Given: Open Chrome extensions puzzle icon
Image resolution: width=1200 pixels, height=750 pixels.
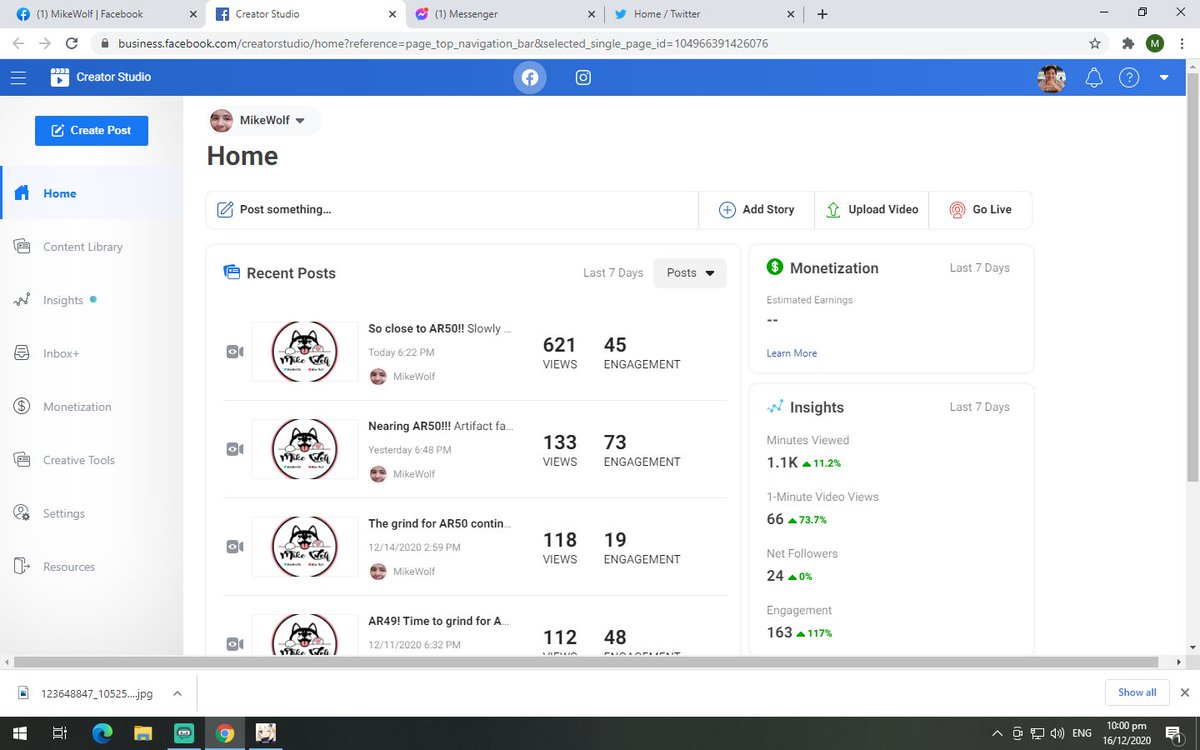Looking at the screenshot, I should click(x=1128, y=43).
